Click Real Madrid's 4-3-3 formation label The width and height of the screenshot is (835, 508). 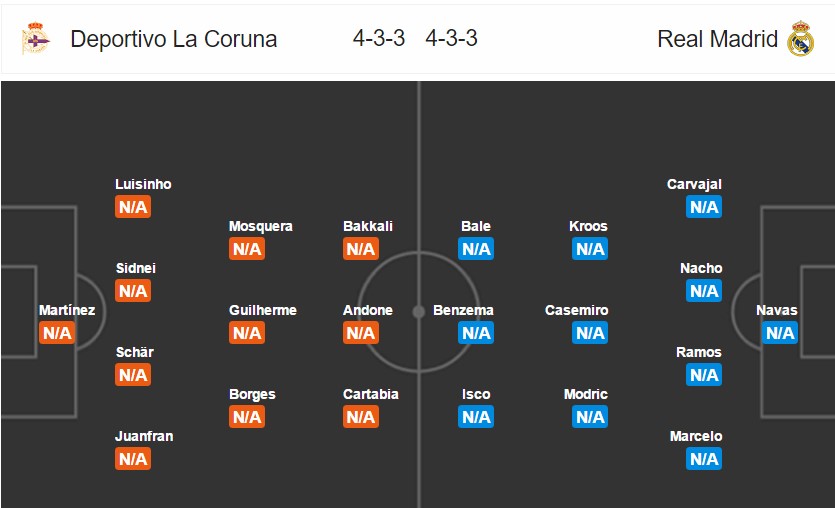tap(452, 38)
